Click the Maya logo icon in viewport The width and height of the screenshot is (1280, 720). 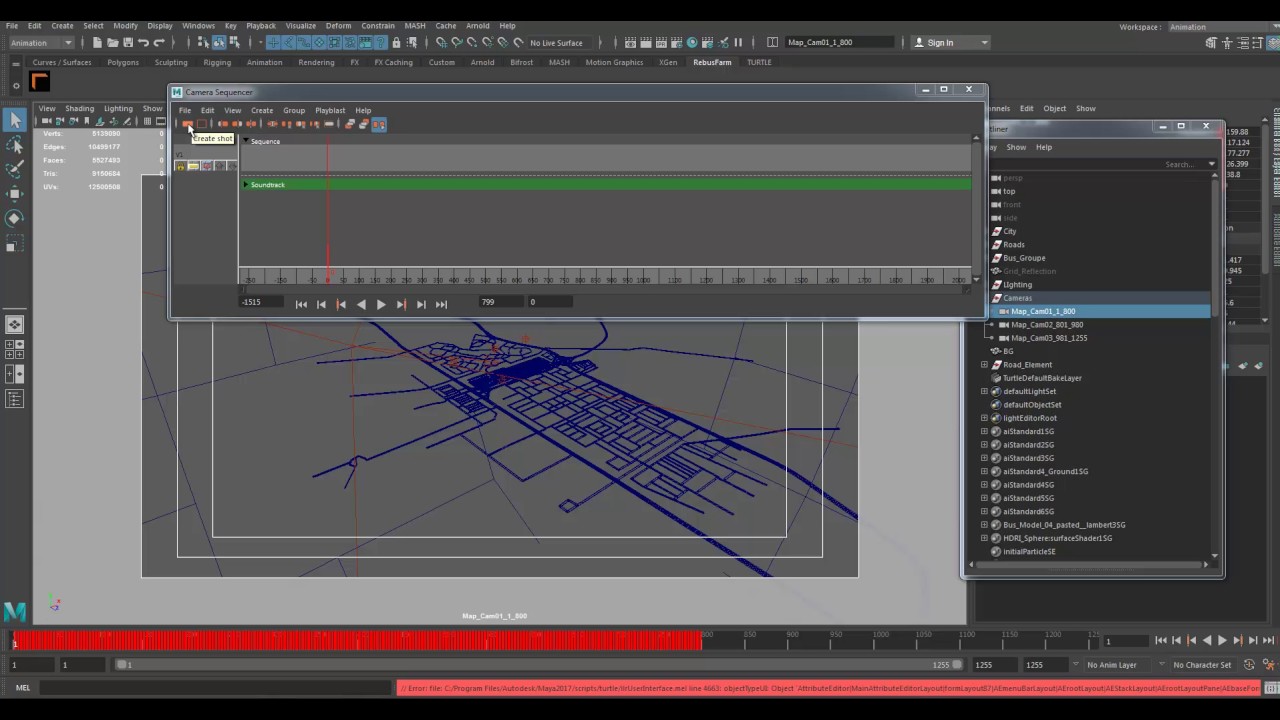pyautogui.click(x=15, y=610)
